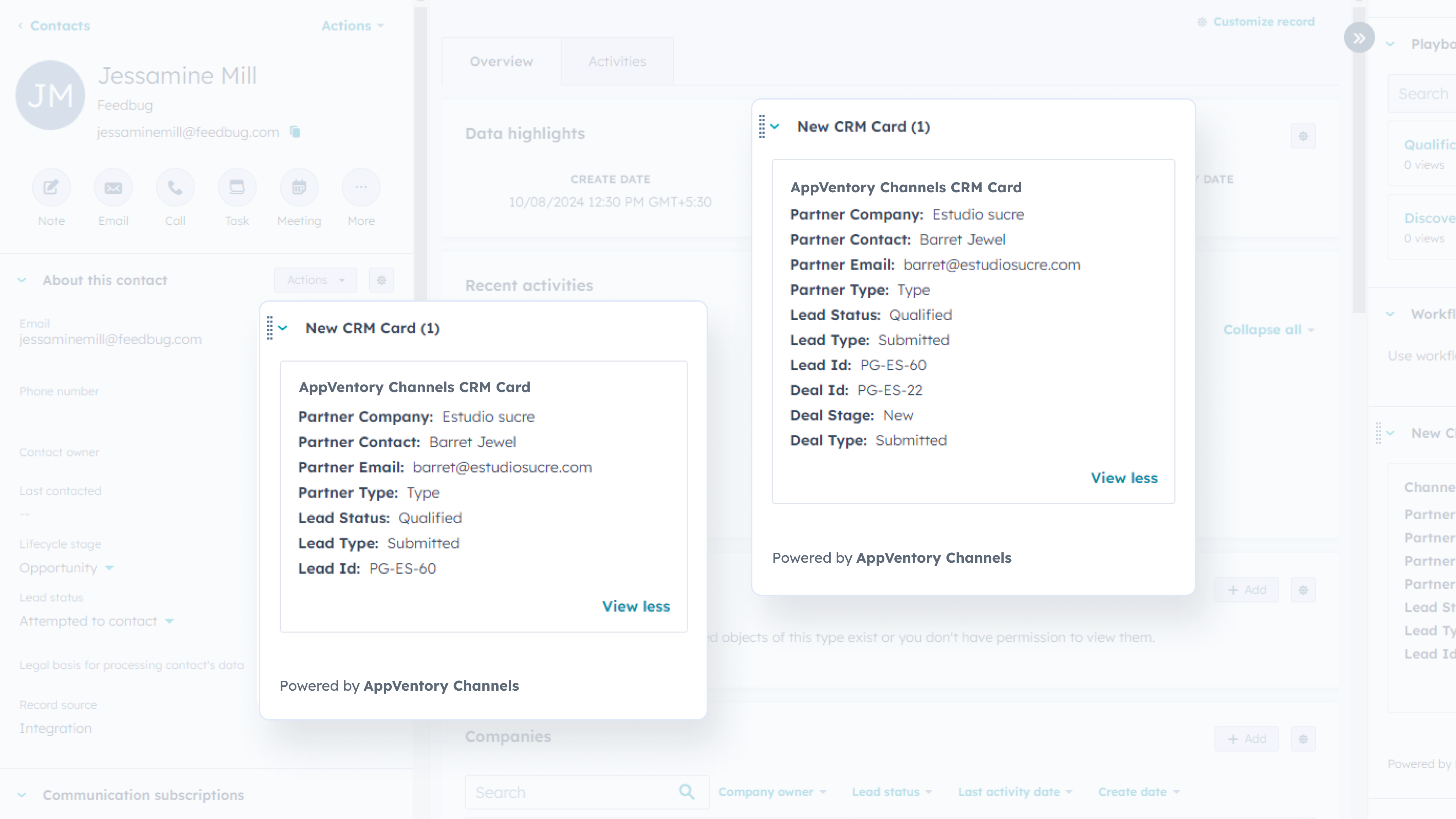Collapse the New CRM Card section
Screen dimensions: 1456x819
(x=283, y=328)
